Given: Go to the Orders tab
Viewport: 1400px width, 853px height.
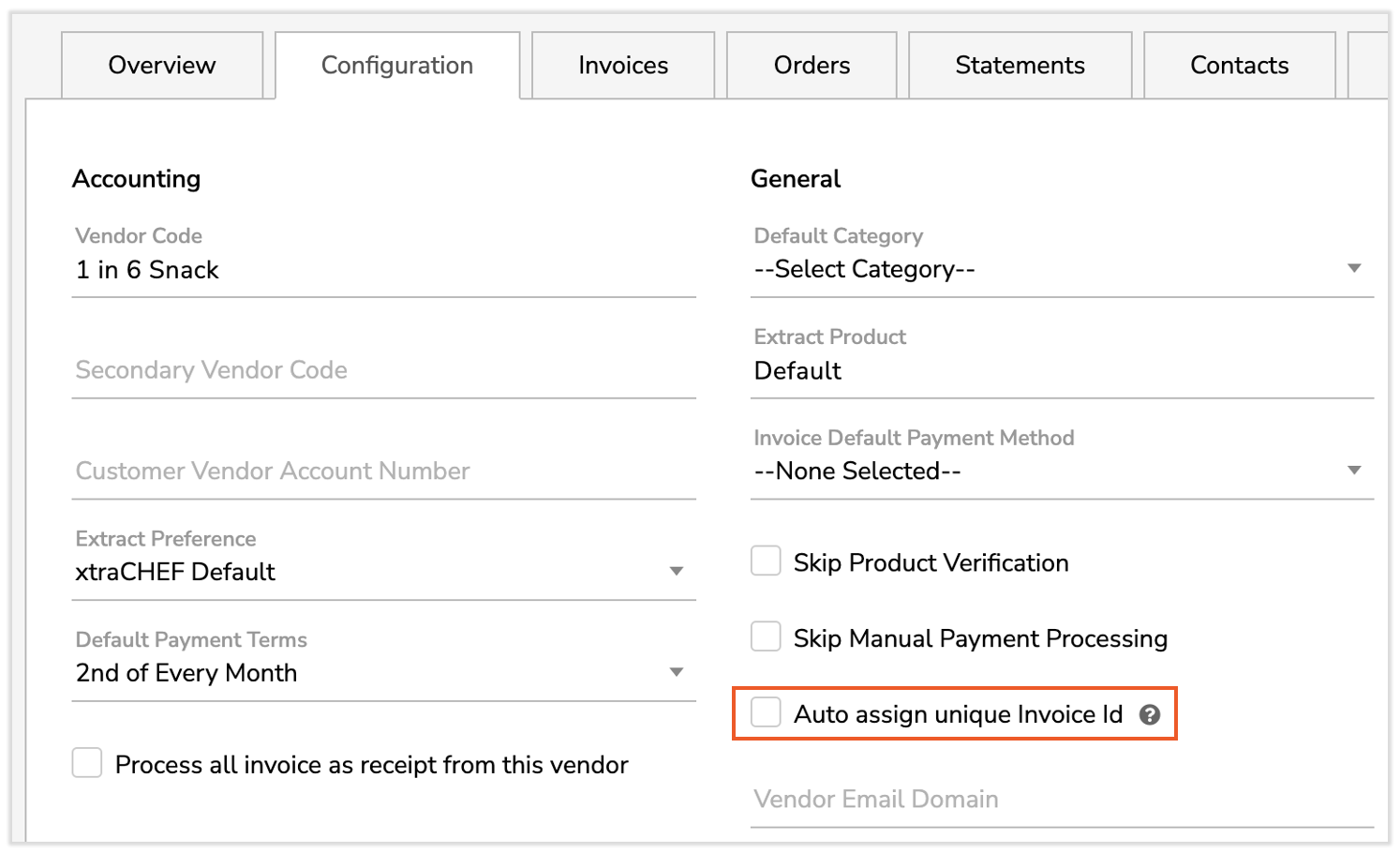Looking at the screenshot, I should (x=812, y=66).
